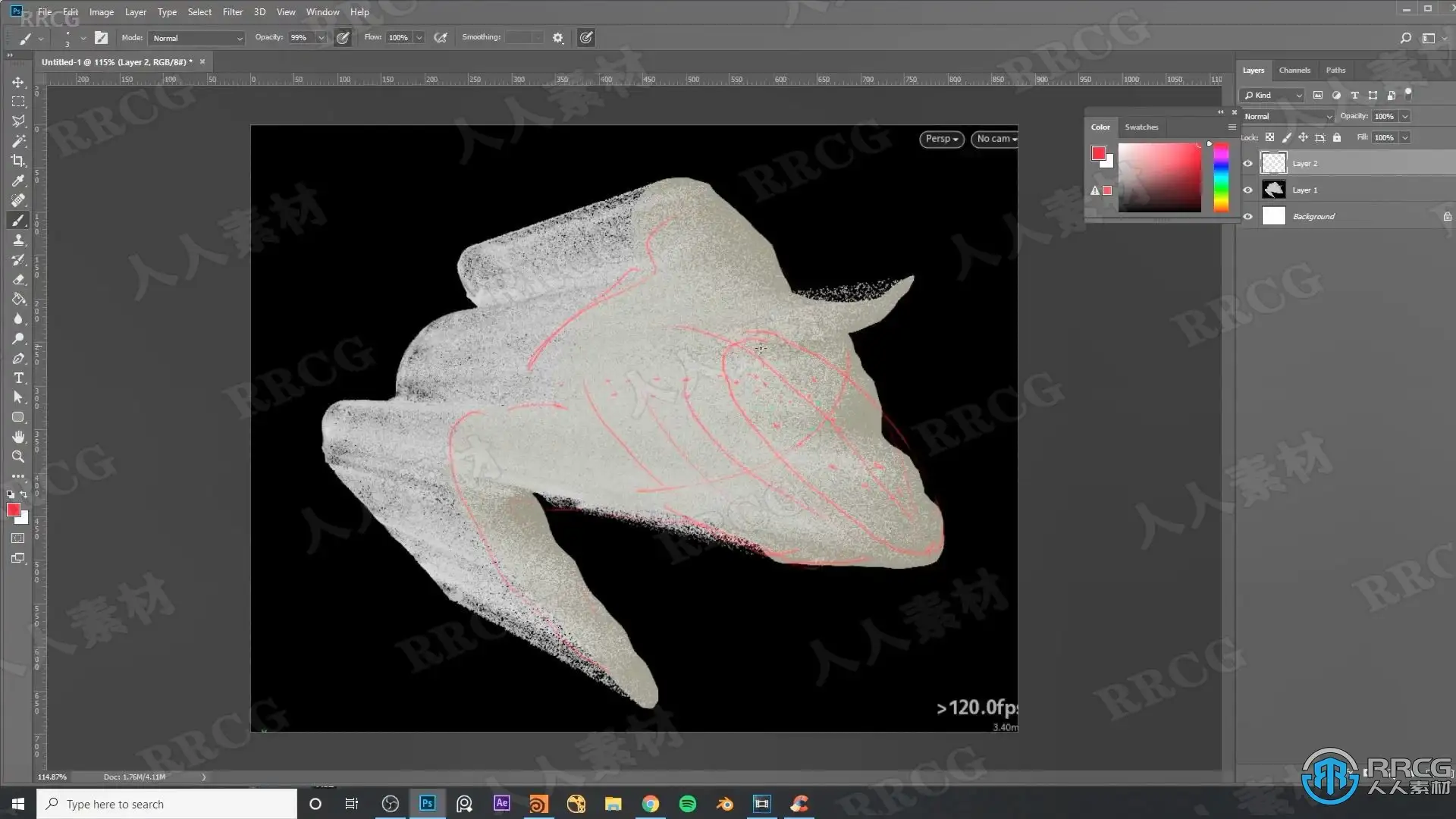Switch to the Channels tab
Screen dimensions: 1456x819
click(1294, 70)
